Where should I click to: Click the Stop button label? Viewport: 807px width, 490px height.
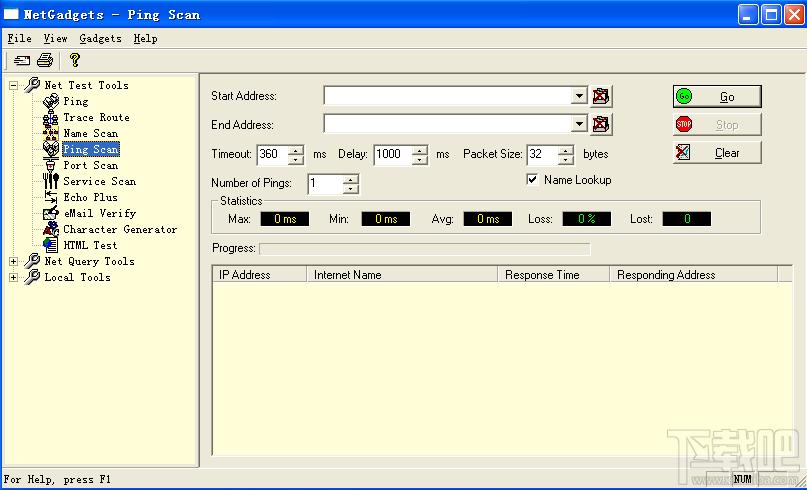point(727,125)
